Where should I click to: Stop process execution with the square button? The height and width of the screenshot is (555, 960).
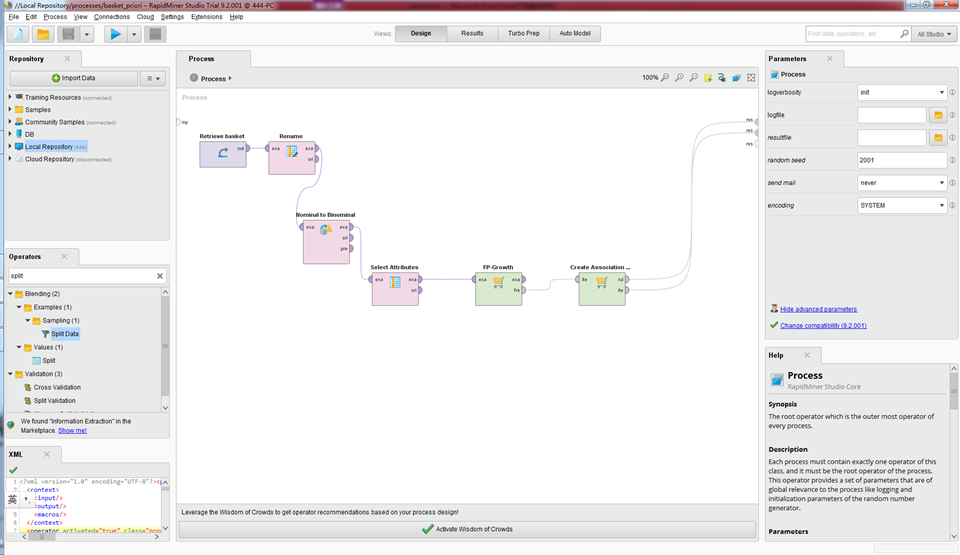click(x=156, y=34)
